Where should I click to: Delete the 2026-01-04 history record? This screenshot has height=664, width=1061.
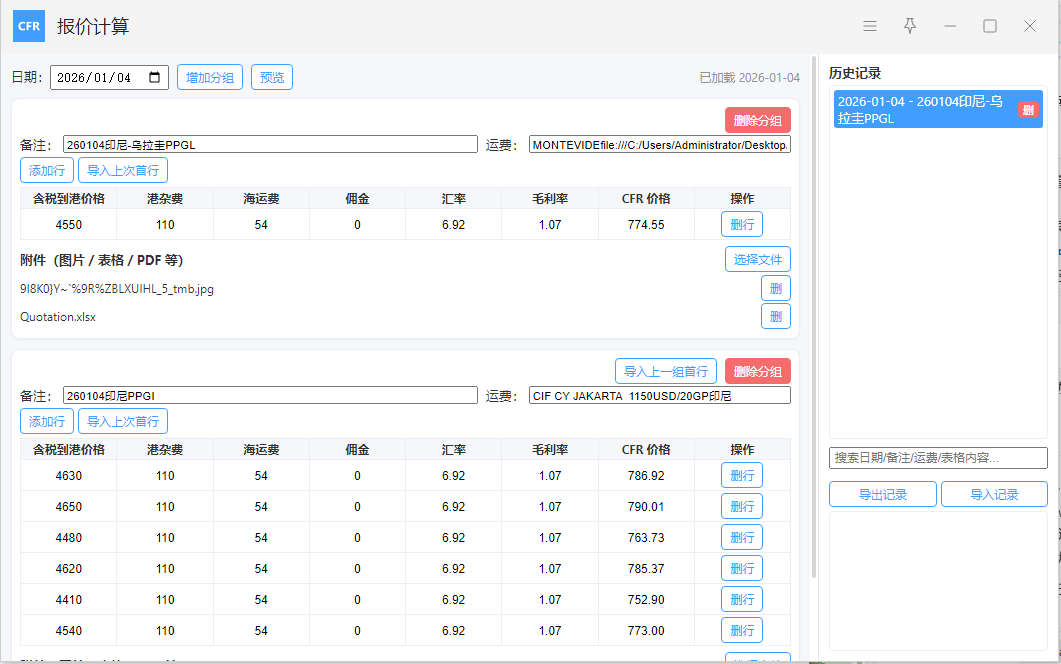click(x=1027, y=109)
